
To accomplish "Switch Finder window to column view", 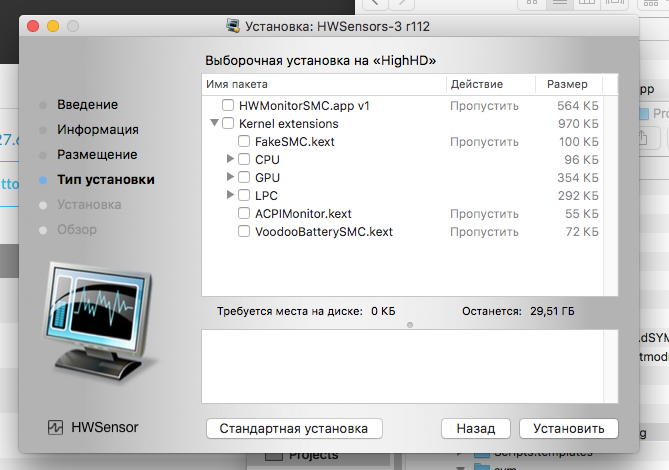I will click(x=587, y=3).
